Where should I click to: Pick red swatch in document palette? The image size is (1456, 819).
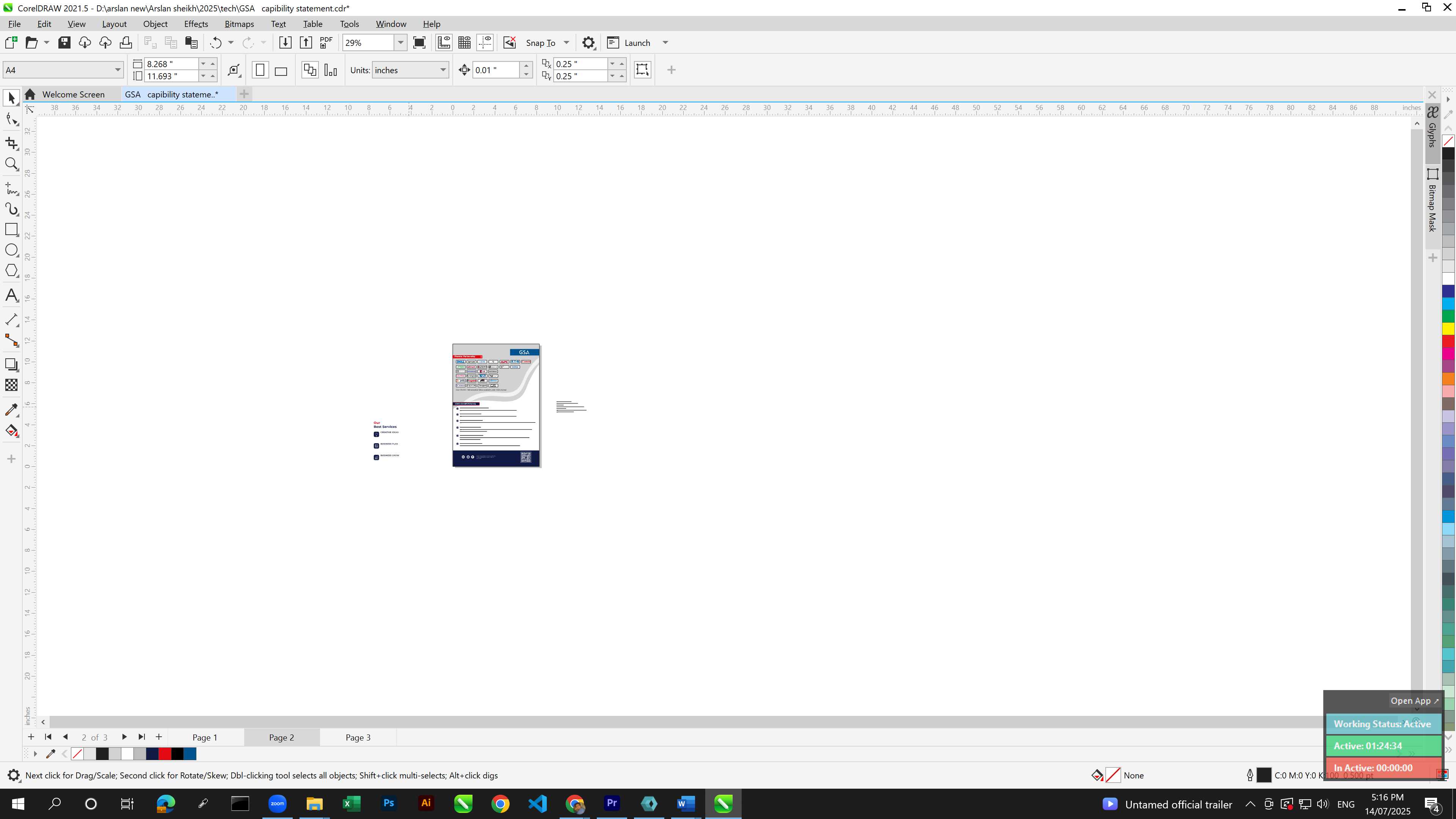(x=165, y=754)
